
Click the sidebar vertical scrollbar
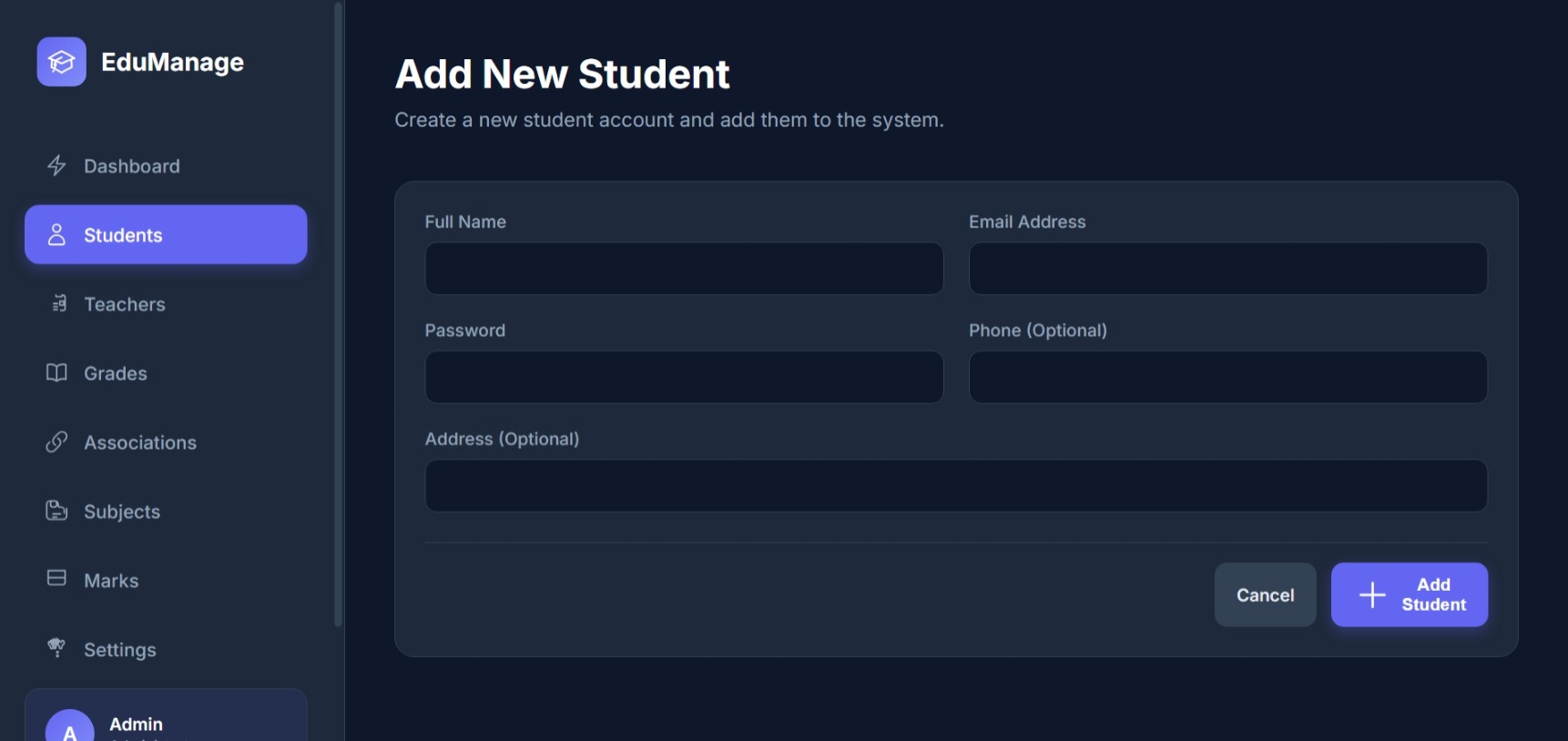click(339, 314)
